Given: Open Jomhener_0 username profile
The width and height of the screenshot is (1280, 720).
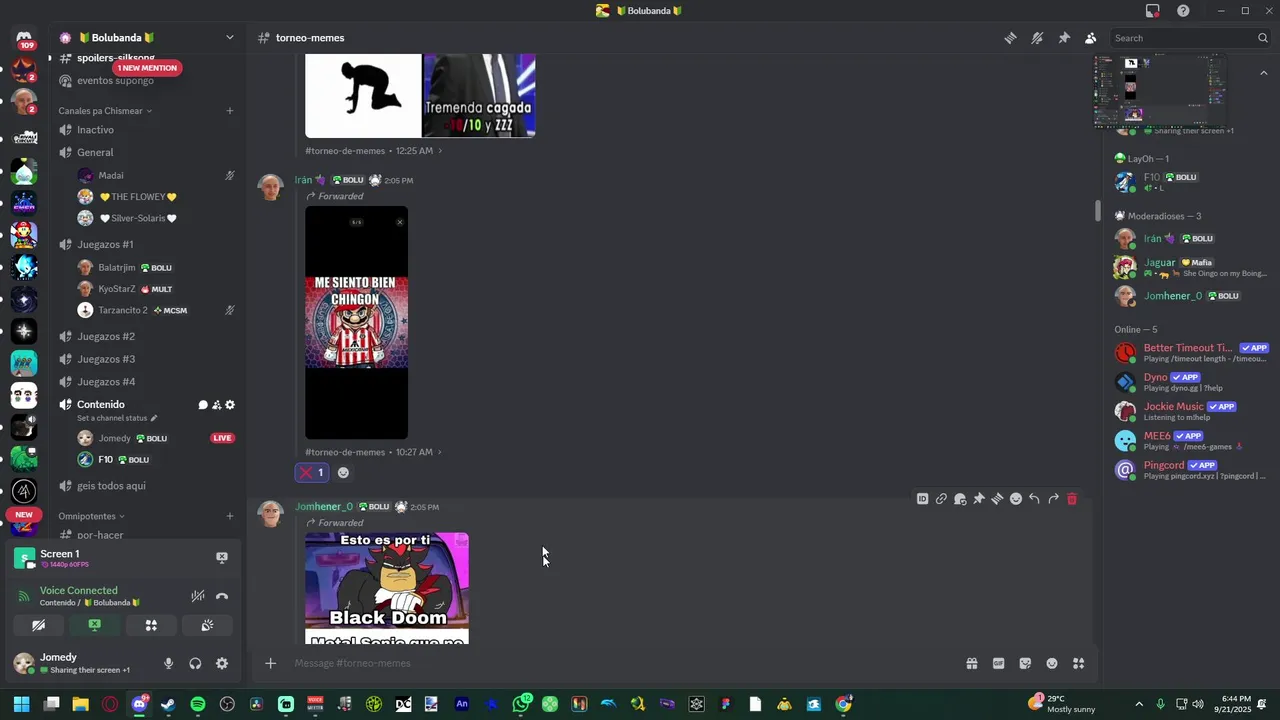Looking at the screenshot, I should tap(323, 507).
